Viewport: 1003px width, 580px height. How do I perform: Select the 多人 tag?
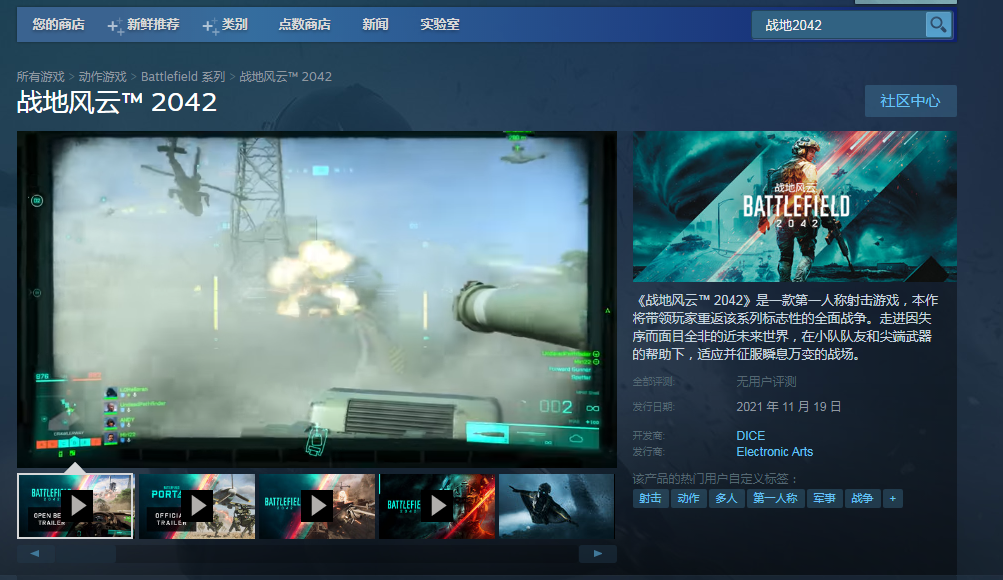pos(726,498)
